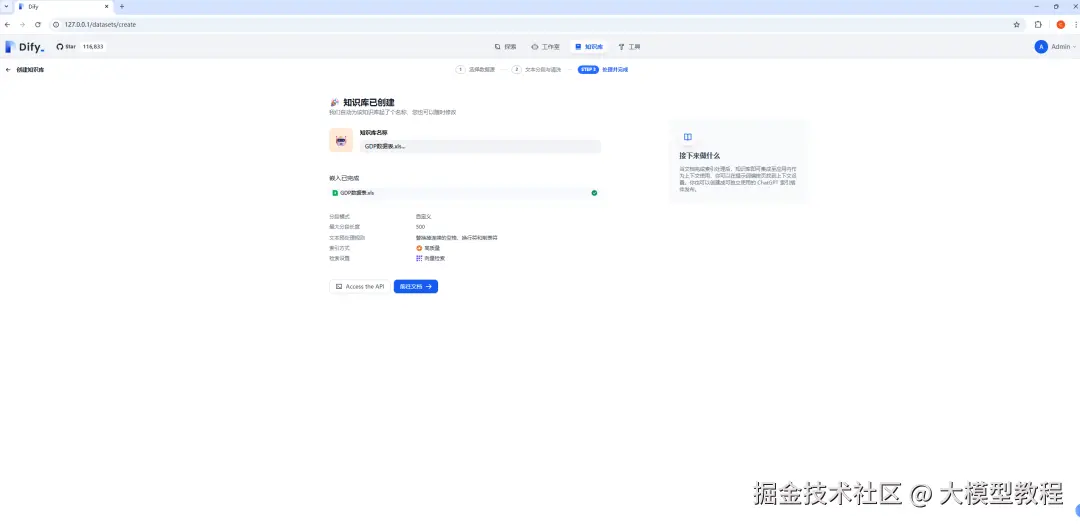The image size is (1080, 524).
Task: Click step 1 选择数据源 indicator
Action: 475,70
